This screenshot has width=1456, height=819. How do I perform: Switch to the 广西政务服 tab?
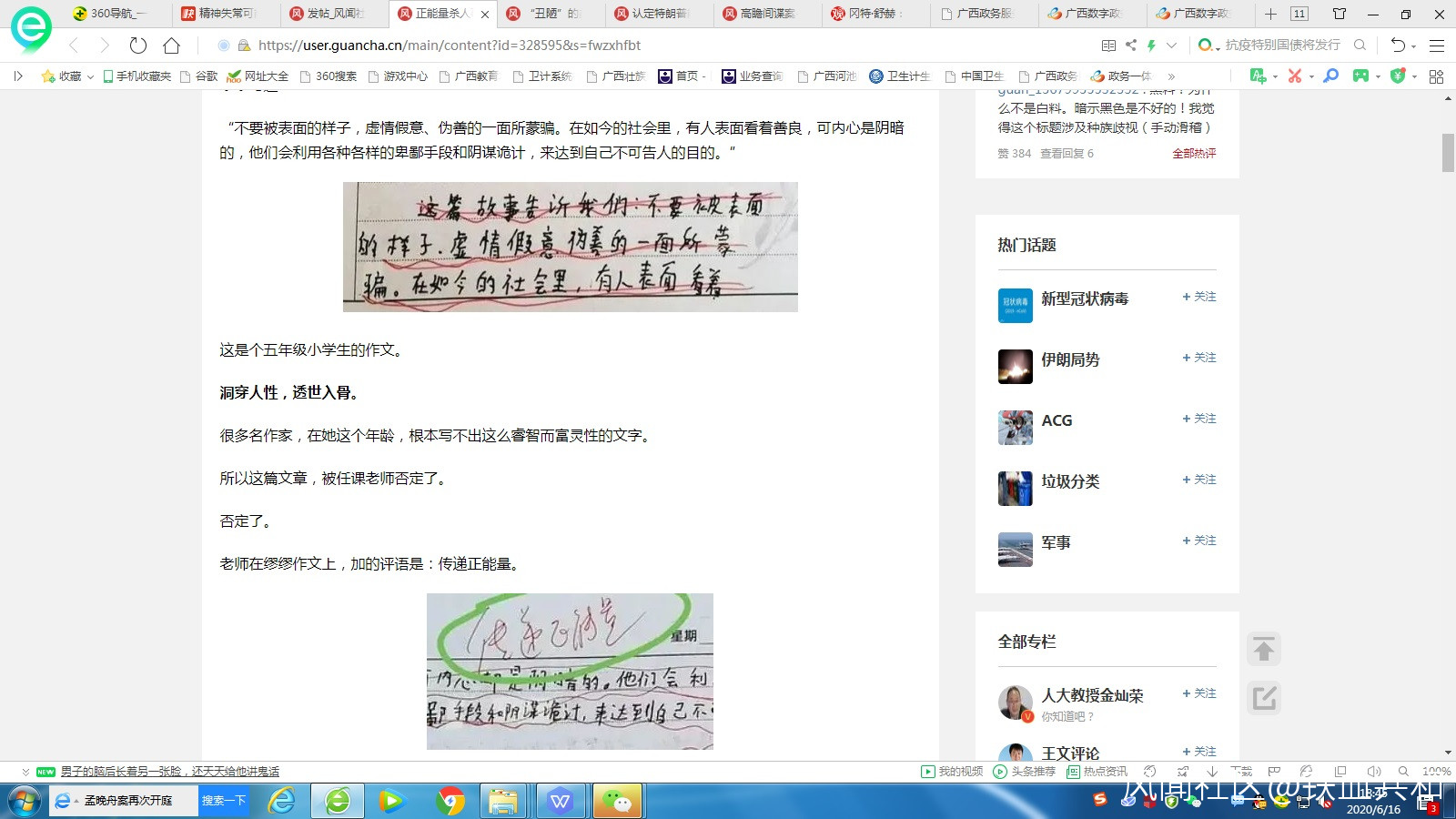click(x=983, y=14)
